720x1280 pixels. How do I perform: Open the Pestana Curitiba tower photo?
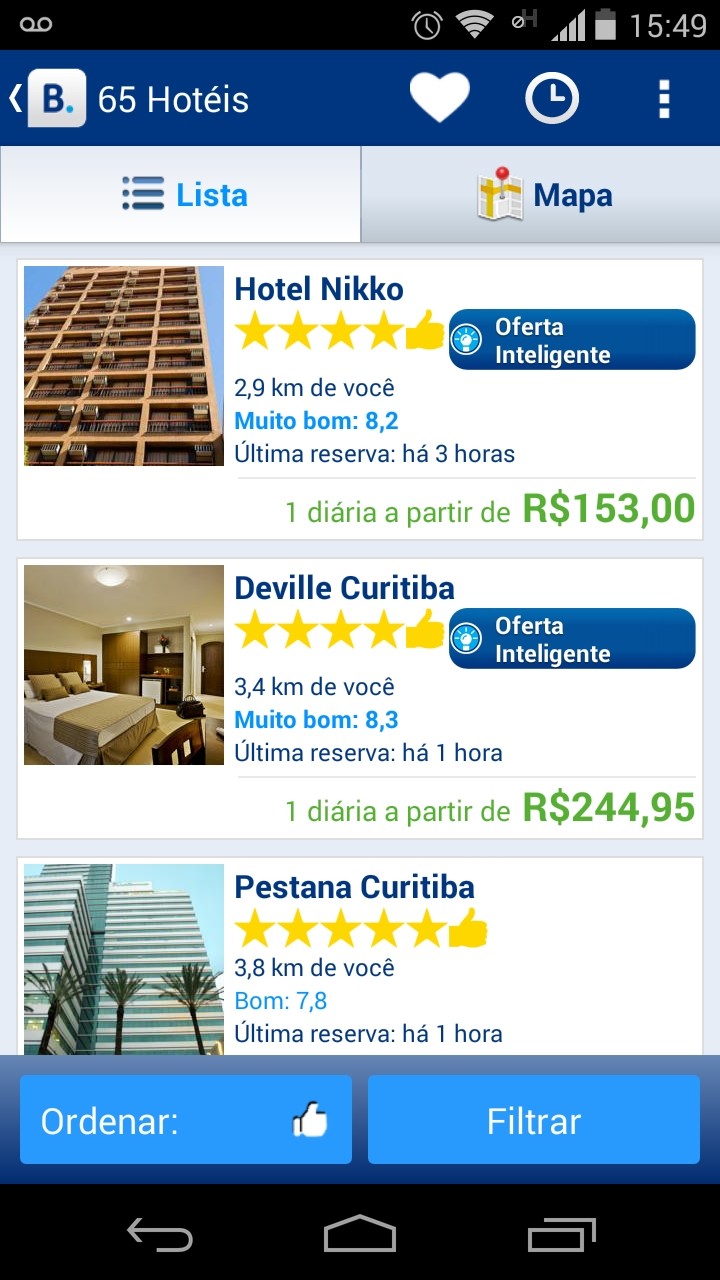click(x=124, y=958)
